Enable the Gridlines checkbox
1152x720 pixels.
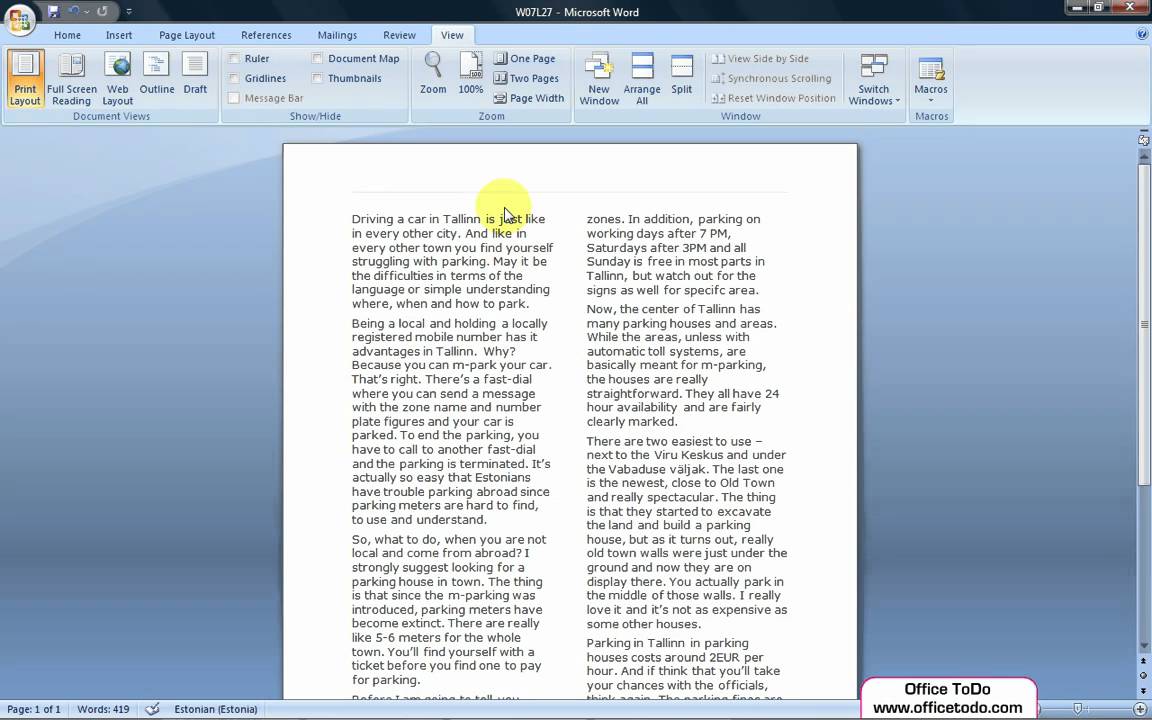pos(234,79)
